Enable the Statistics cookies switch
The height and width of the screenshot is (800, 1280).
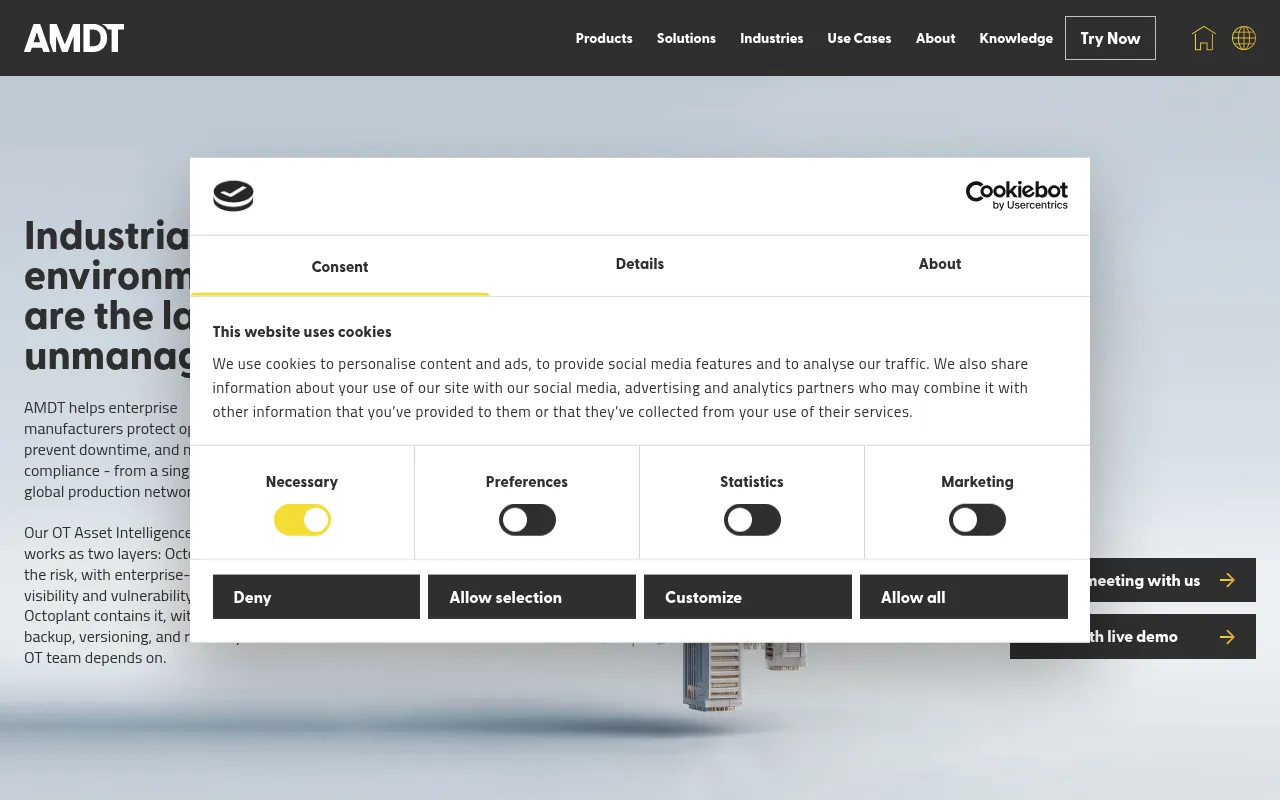tap(752, 520)
